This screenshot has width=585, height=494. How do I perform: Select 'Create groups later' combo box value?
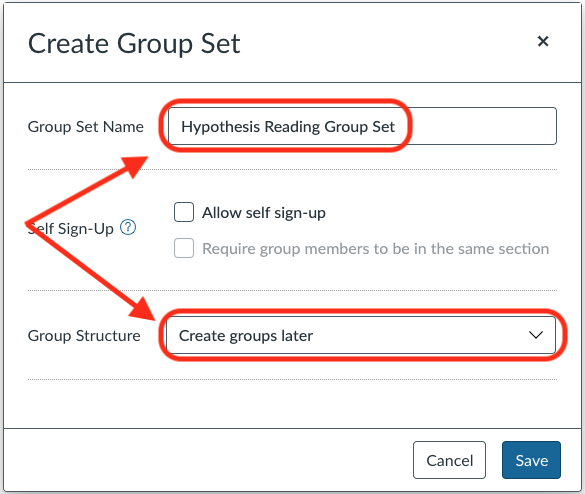(246, 336)
